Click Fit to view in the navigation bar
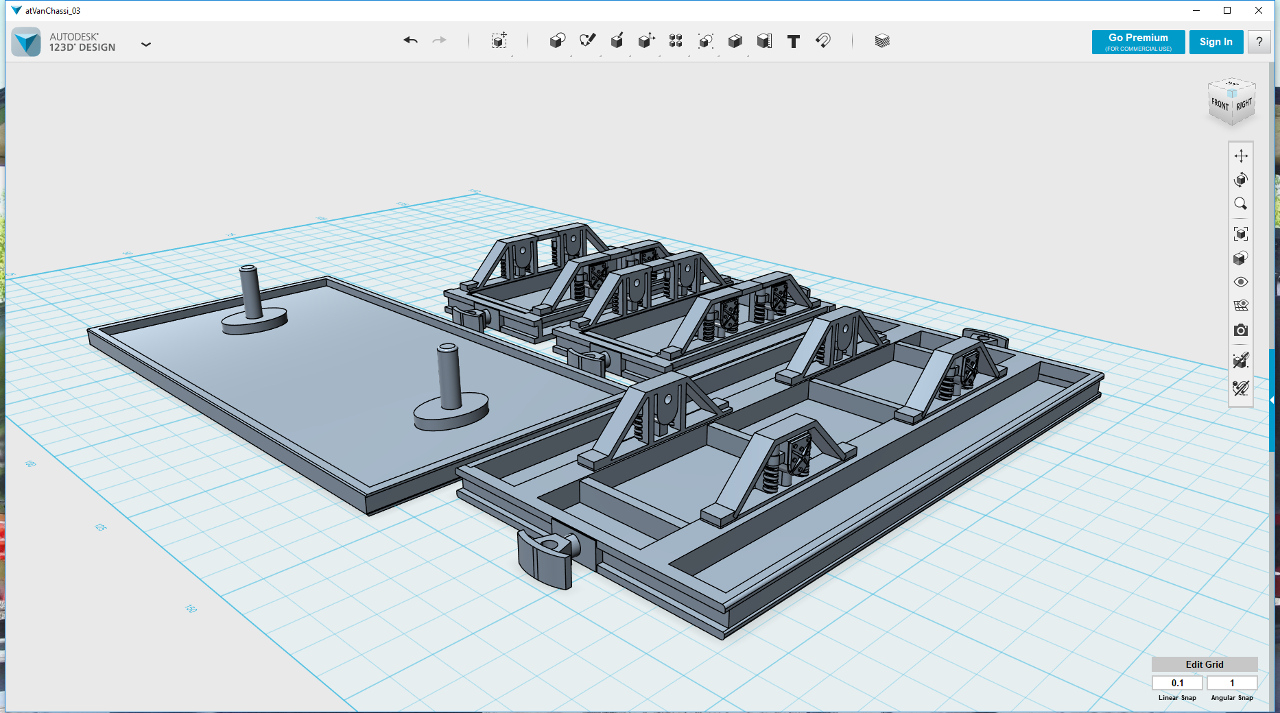Image resolution: width=1280 pixels, height=713 pixels. (1241, 234)
